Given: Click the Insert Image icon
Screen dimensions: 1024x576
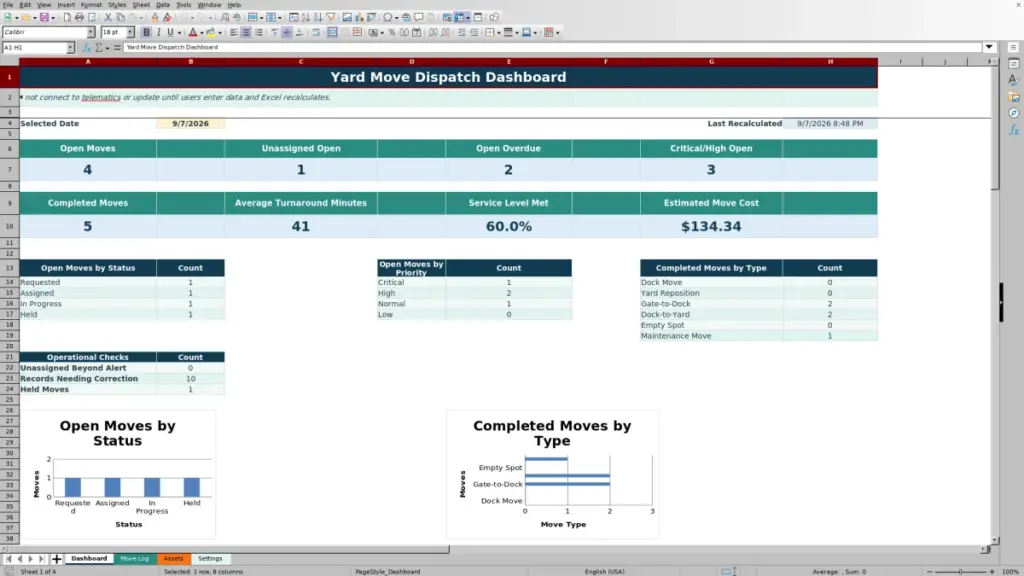Looking at the screenshot, I should tap(347, 17).
